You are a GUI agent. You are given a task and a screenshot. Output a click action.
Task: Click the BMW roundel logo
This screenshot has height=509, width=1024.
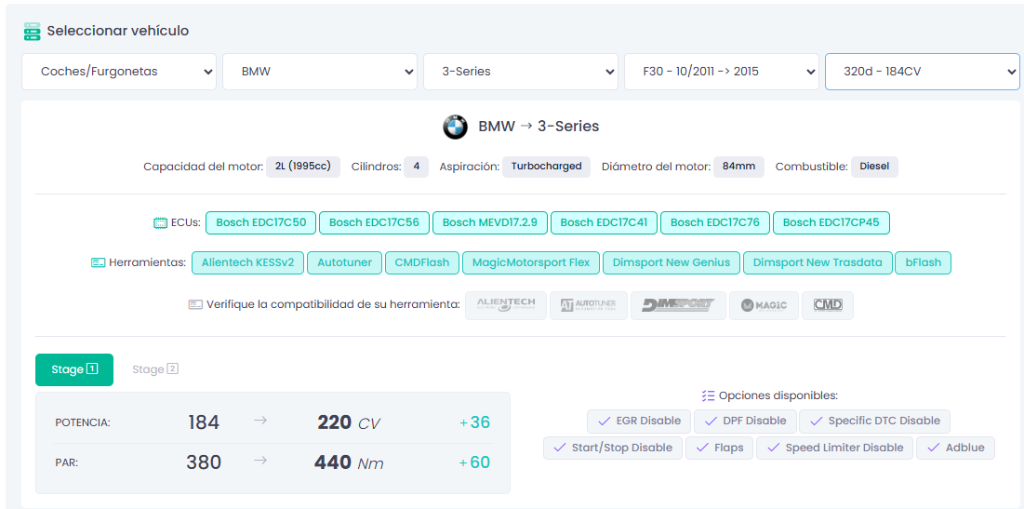[455, 127]
